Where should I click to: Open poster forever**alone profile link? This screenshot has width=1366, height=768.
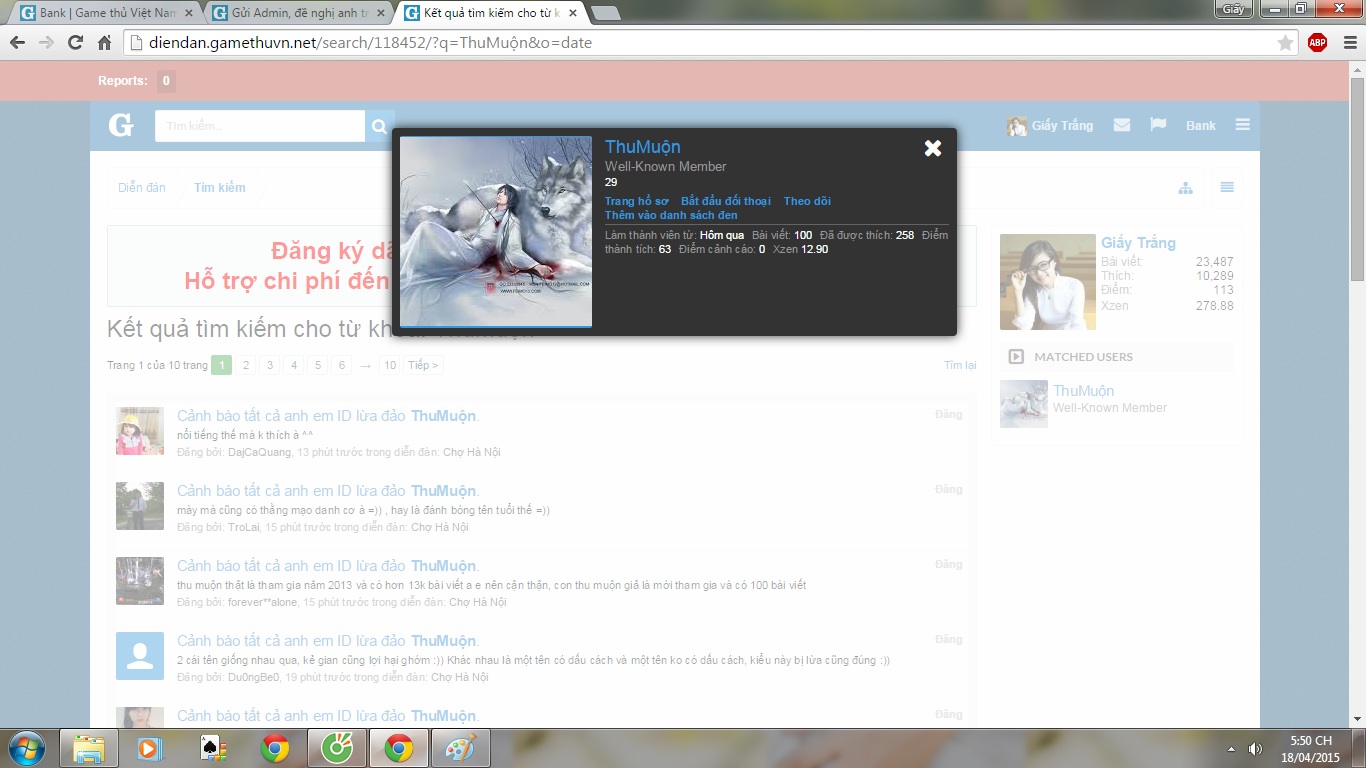263,602
